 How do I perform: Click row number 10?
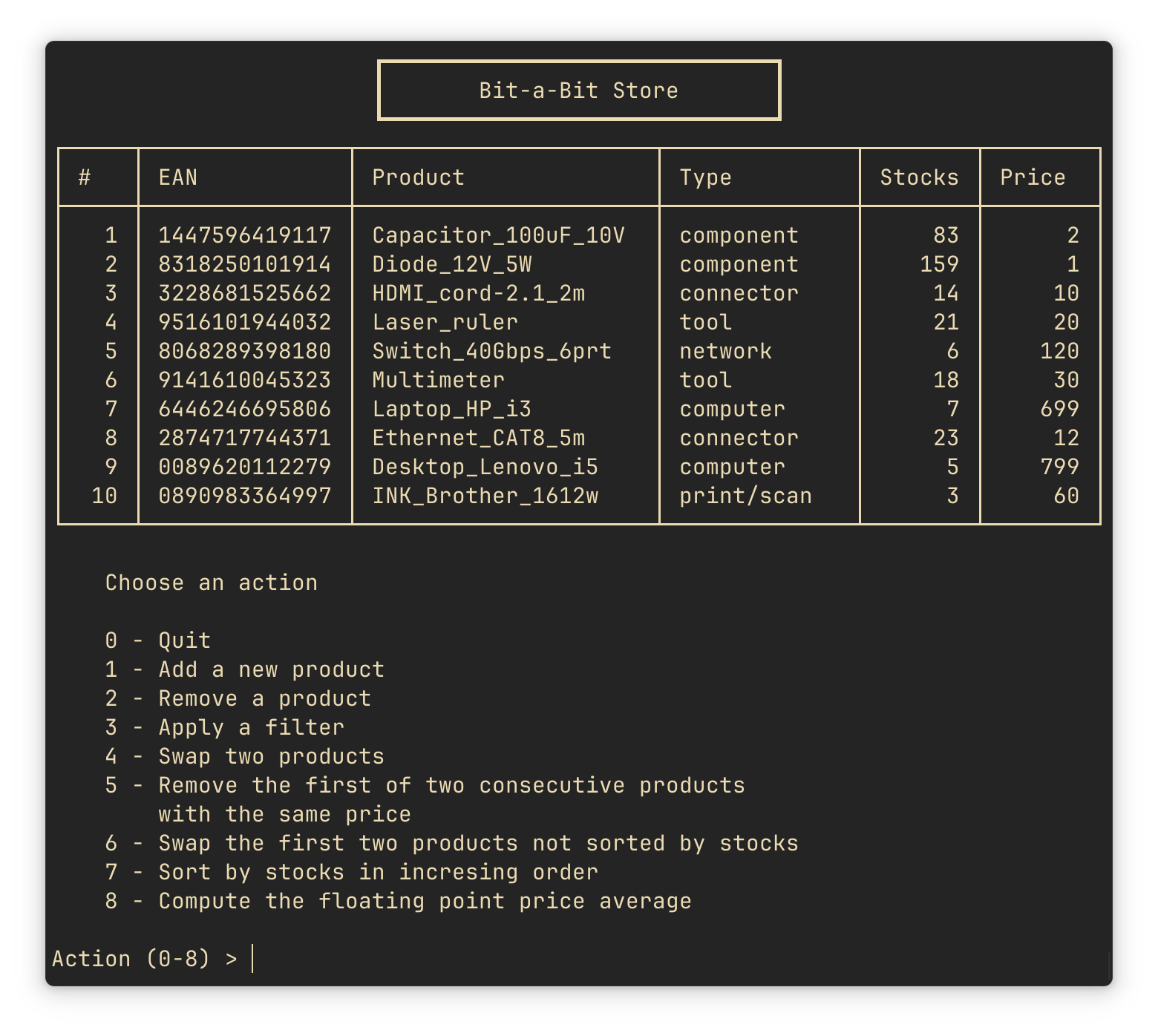105,496
